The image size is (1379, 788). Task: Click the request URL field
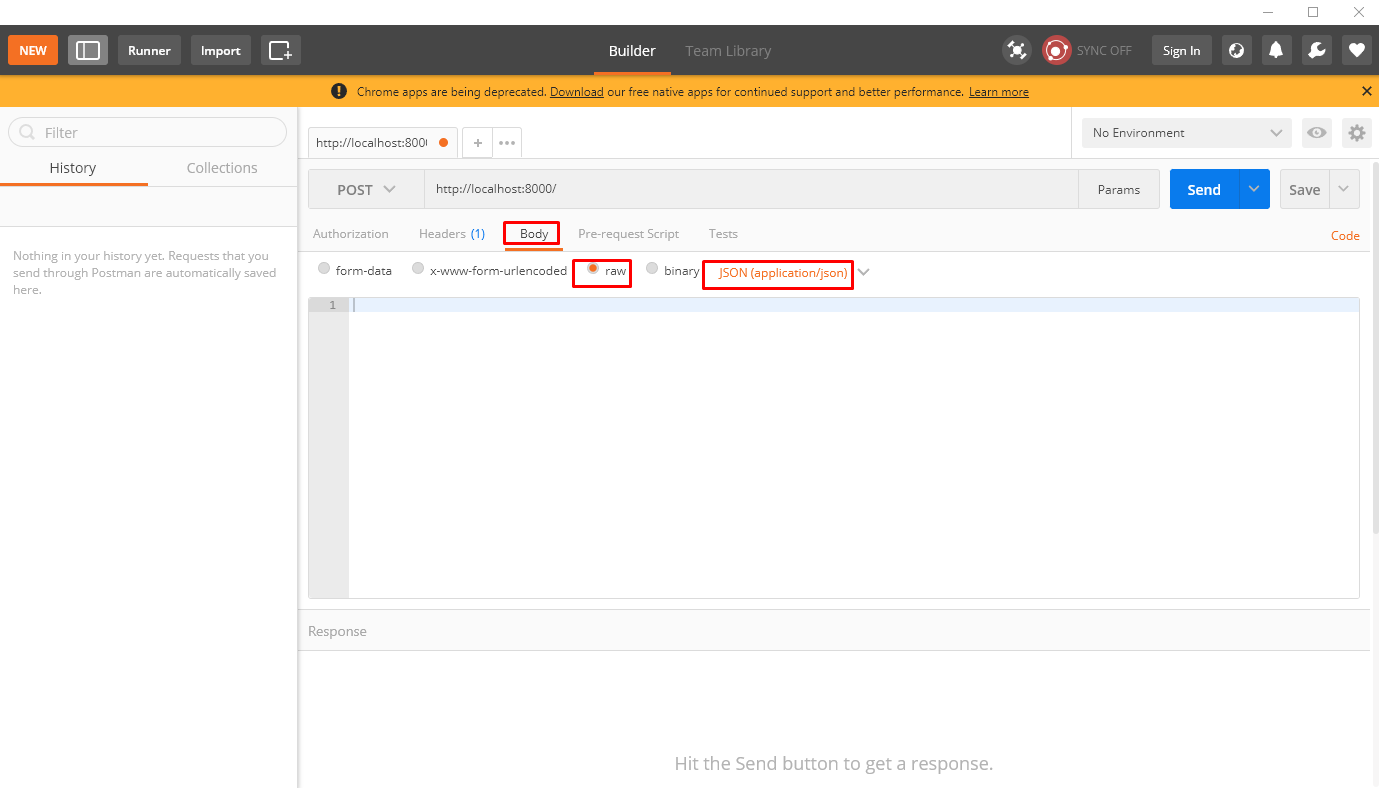pyautogui.click(x=751, y=189)
